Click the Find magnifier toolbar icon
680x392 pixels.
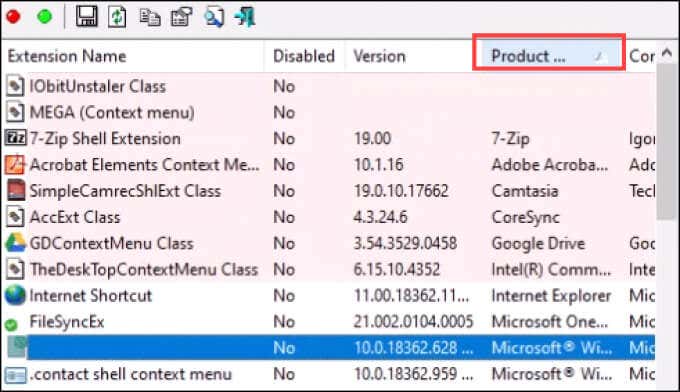[214, 17]
